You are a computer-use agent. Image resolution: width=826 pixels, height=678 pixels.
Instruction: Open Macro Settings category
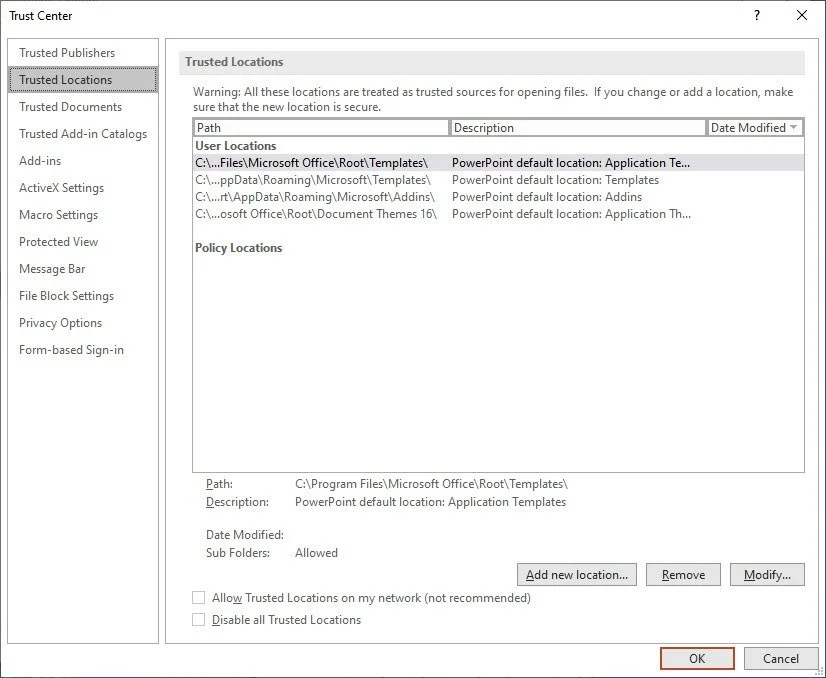[58, 215]
